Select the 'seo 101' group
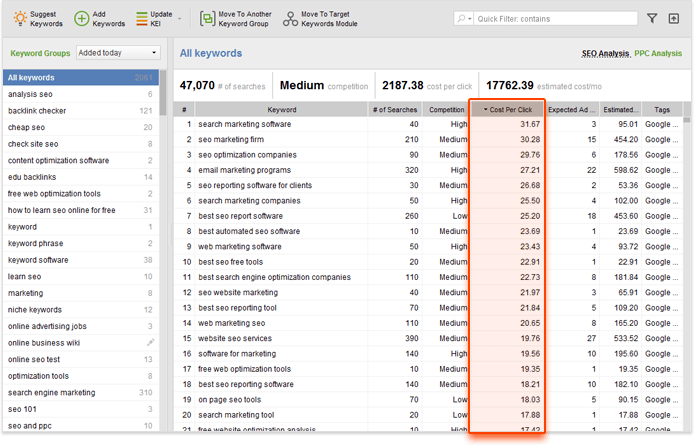The image size is (694, 446). point(81,409)
